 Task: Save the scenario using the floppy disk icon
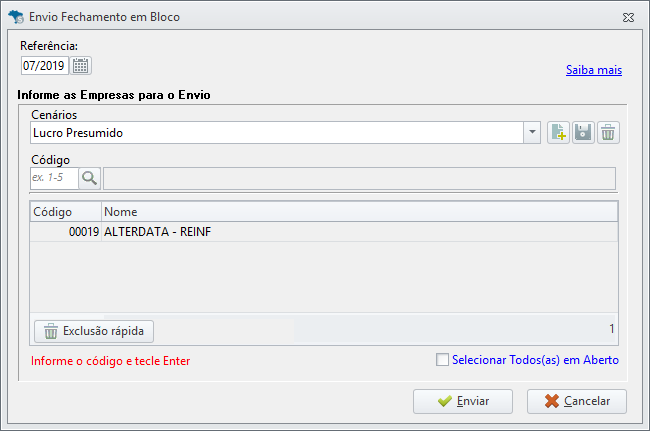[583, 133]
